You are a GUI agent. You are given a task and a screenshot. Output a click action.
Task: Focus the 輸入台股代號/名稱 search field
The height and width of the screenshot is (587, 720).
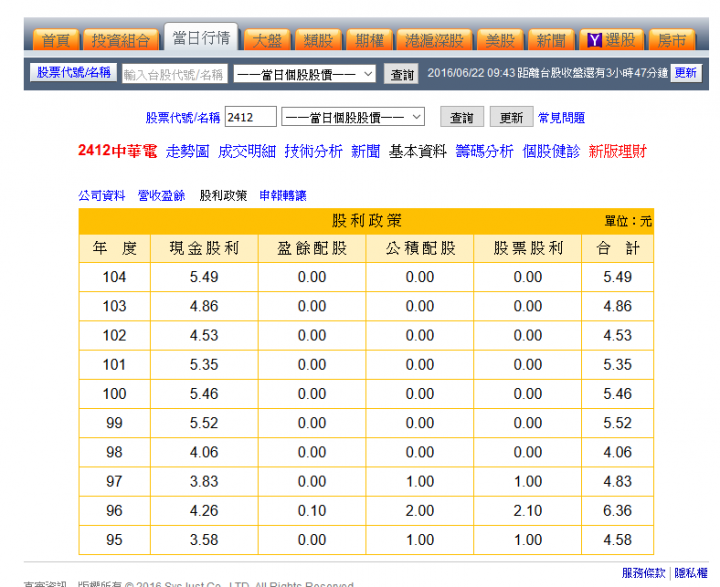click(174, 74)
